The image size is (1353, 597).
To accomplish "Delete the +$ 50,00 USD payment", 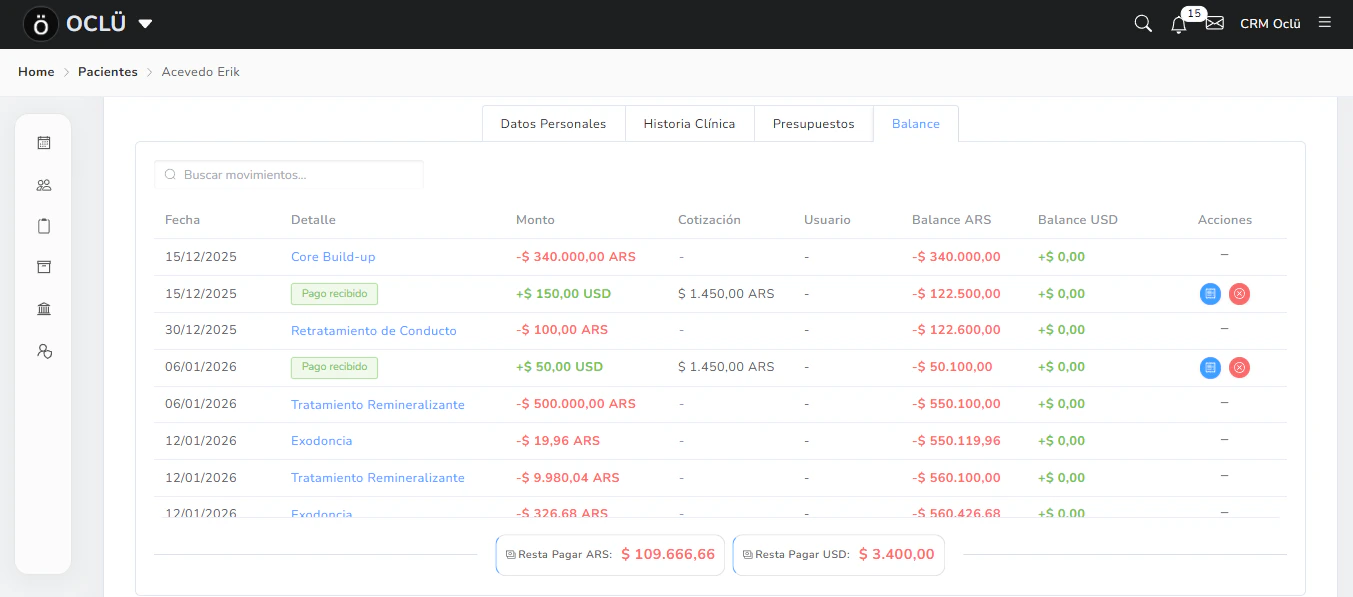I will click(x=1239, y=368).
